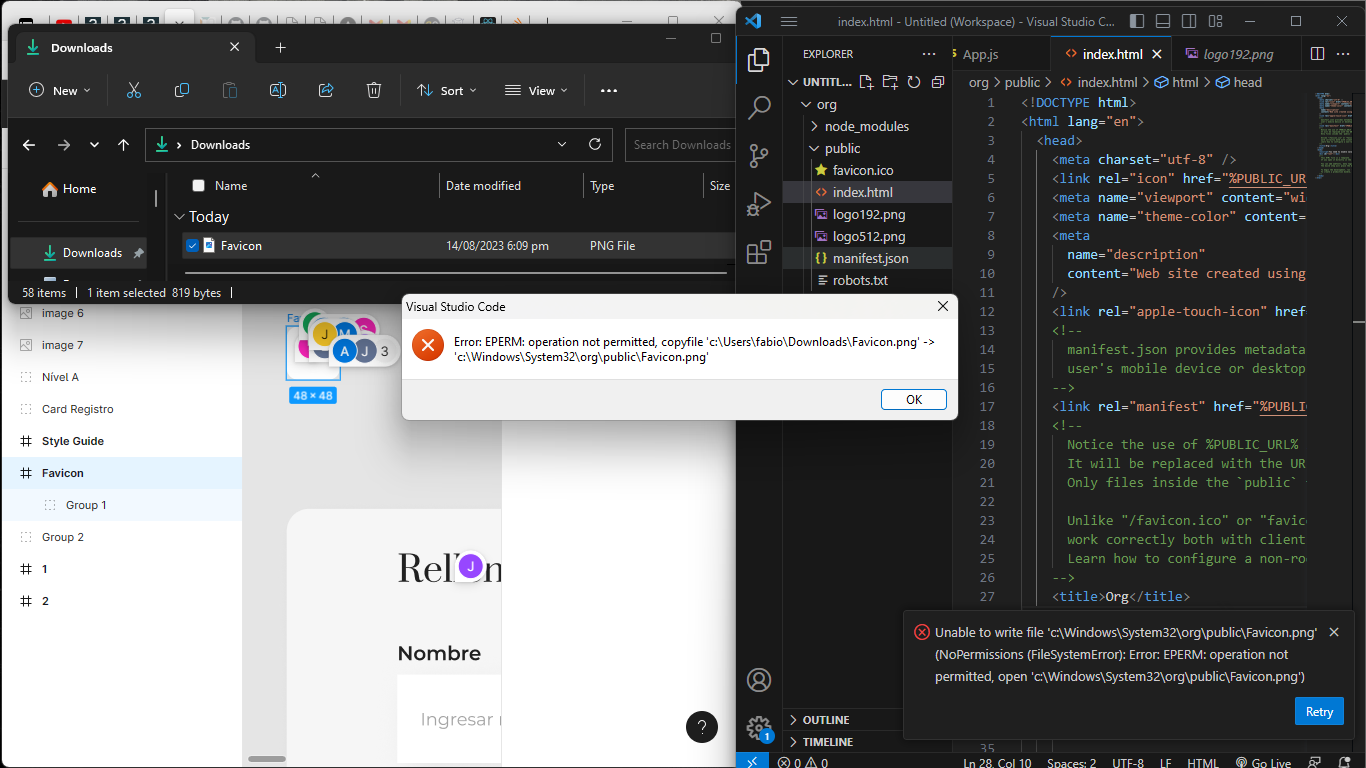Expand the address bar history dropdown

coord(562,144)
